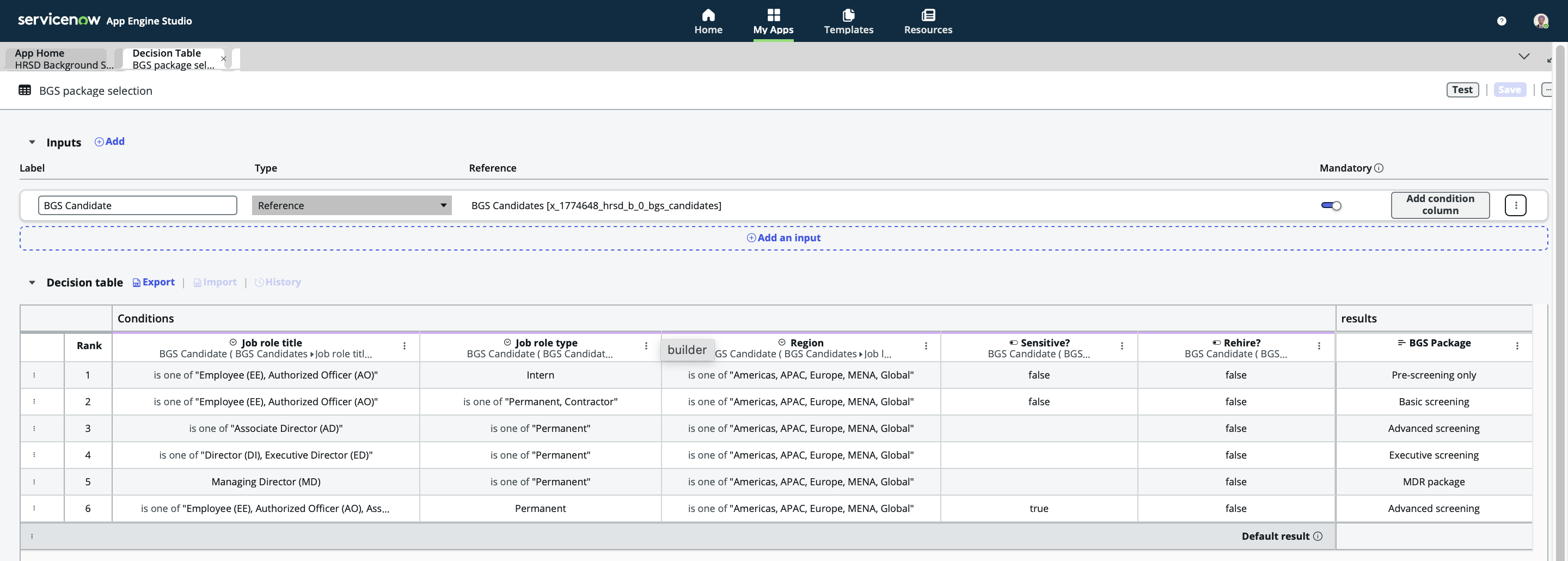The image size is (1568, 561).
Task: Click the History link
Action: (278, 282)
